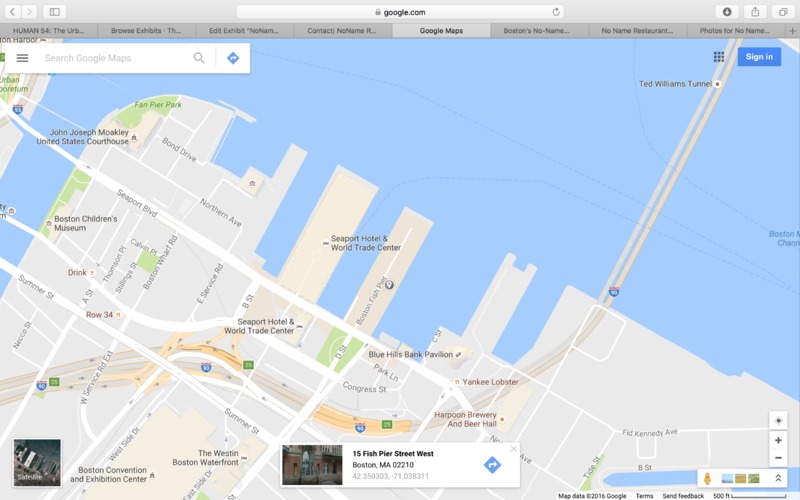Close the 15 Fish Pier info card
This screenshot has width=800, height=500.
tap(513, 449)
